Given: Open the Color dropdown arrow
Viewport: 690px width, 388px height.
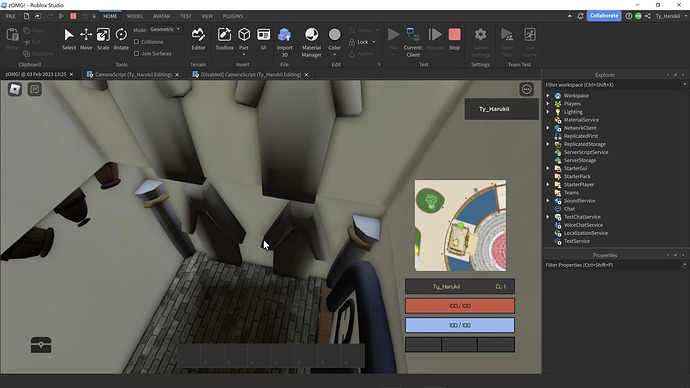Looking at the screenshot, I should 334,55.
